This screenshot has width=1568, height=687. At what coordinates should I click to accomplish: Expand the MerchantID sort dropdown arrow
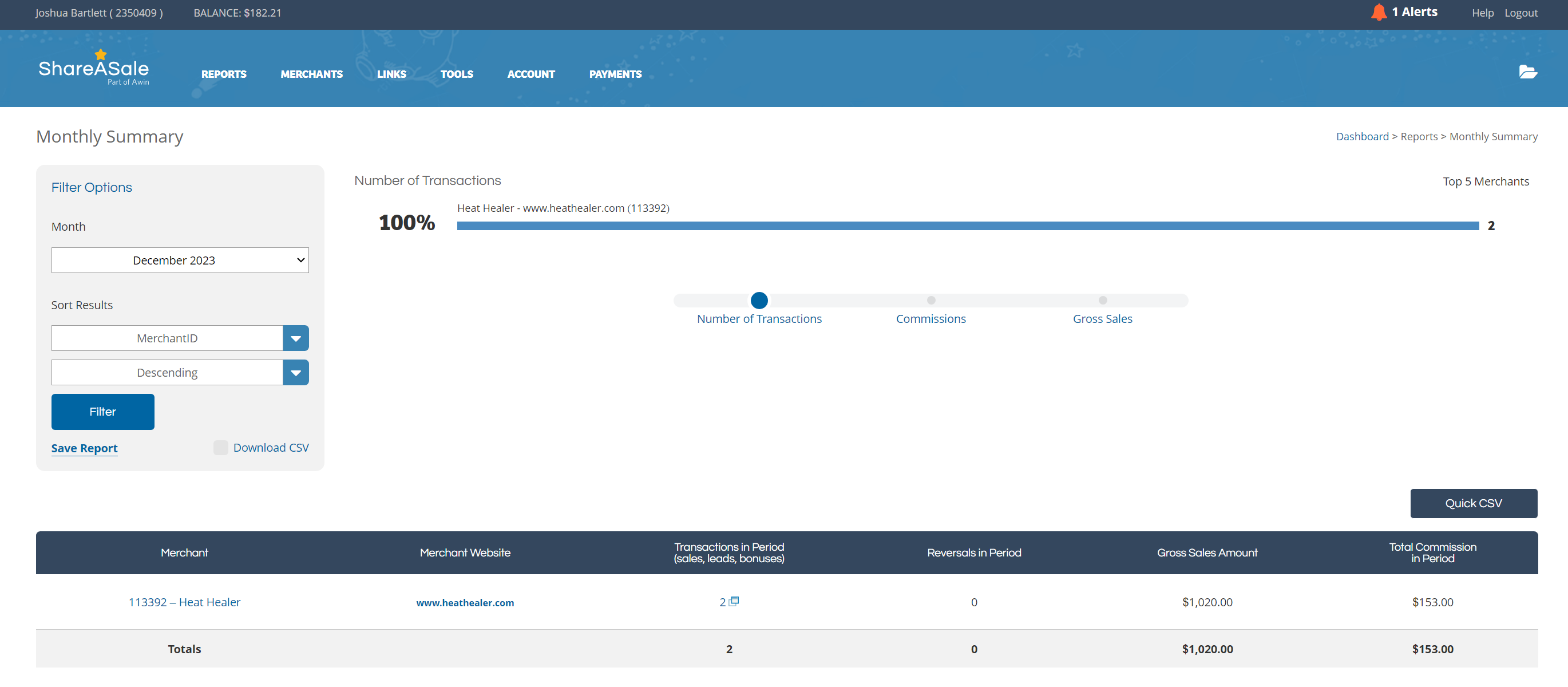296,338
